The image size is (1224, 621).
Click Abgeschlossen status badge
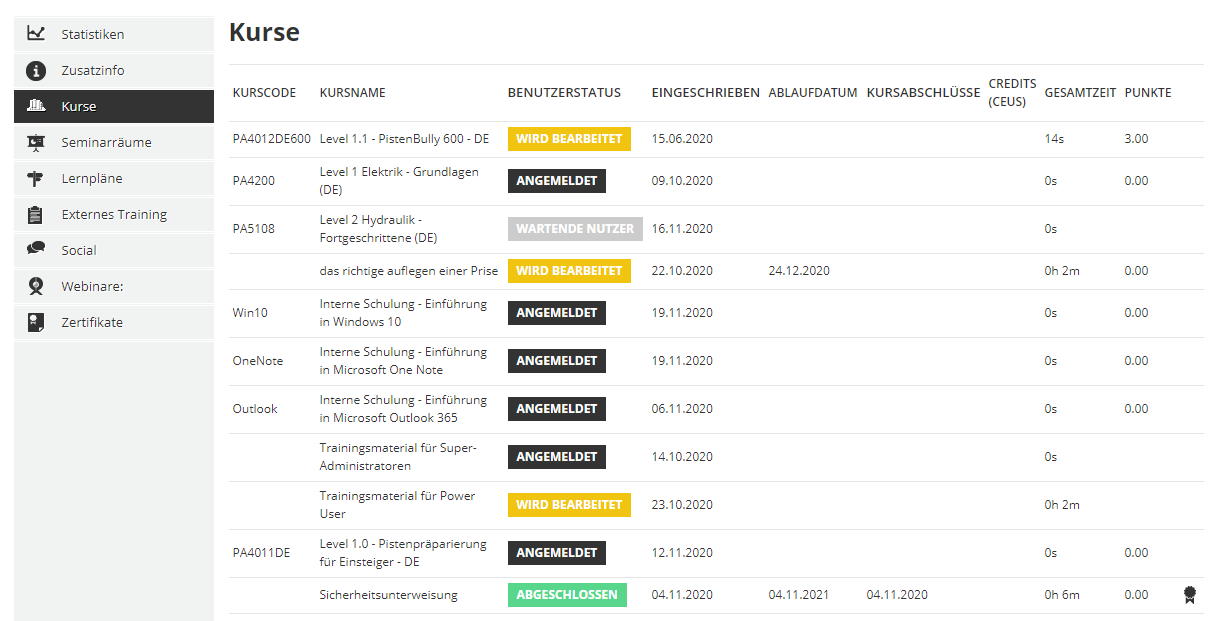tap(566, 595)
